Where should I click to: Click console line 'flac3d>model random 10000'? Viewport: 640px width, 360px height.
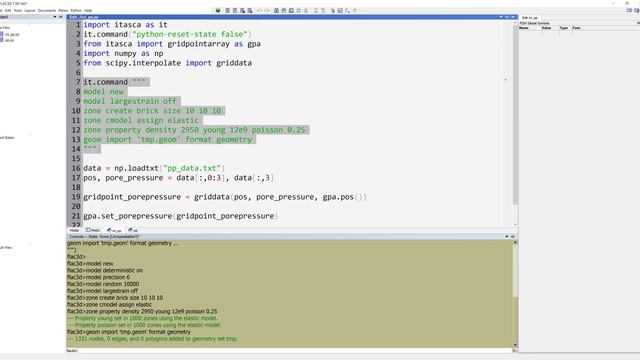tap(103, 284)
